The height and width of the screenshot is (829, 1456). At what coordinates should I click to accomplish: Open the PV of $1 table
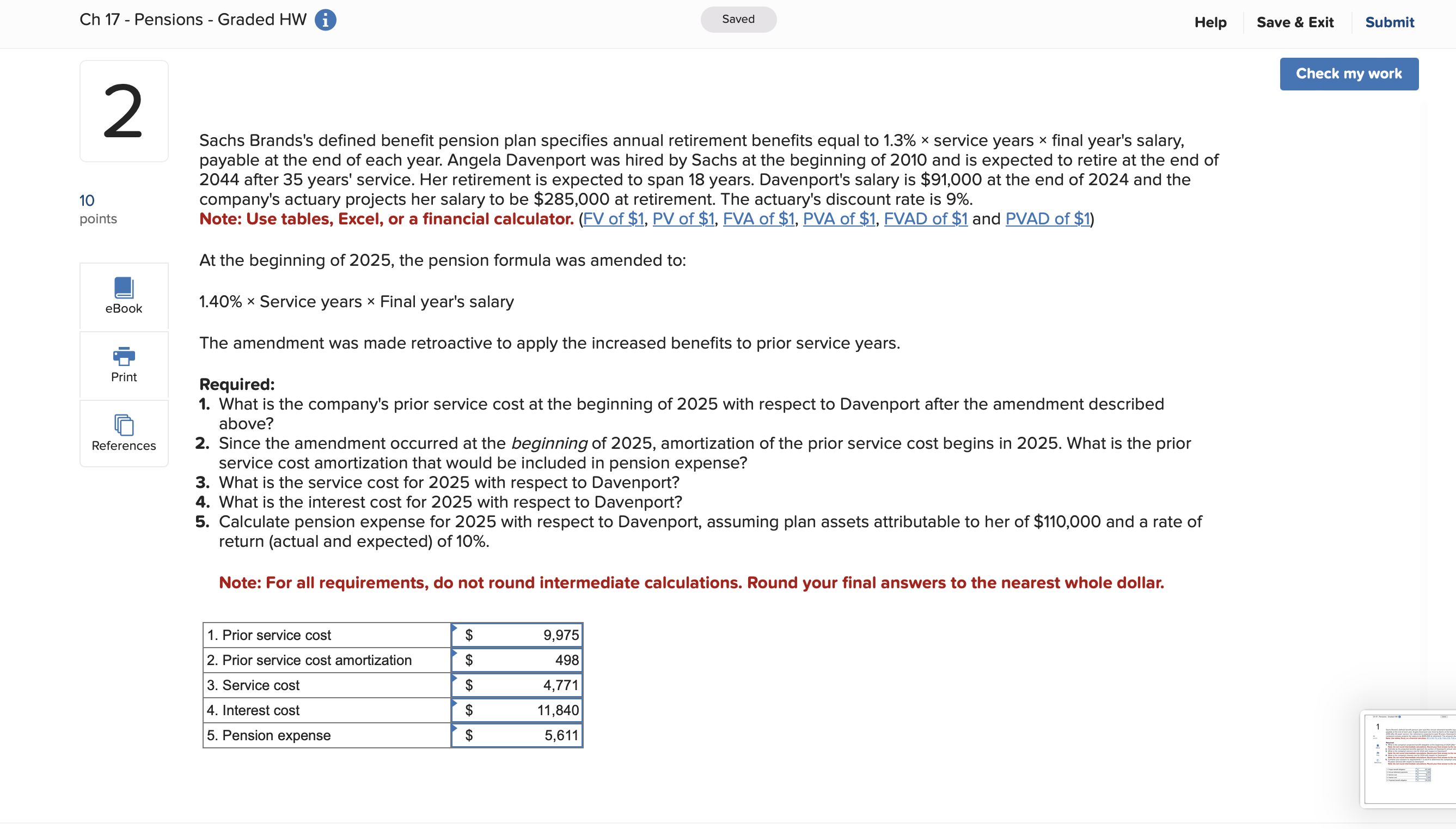tap(683, 218)
